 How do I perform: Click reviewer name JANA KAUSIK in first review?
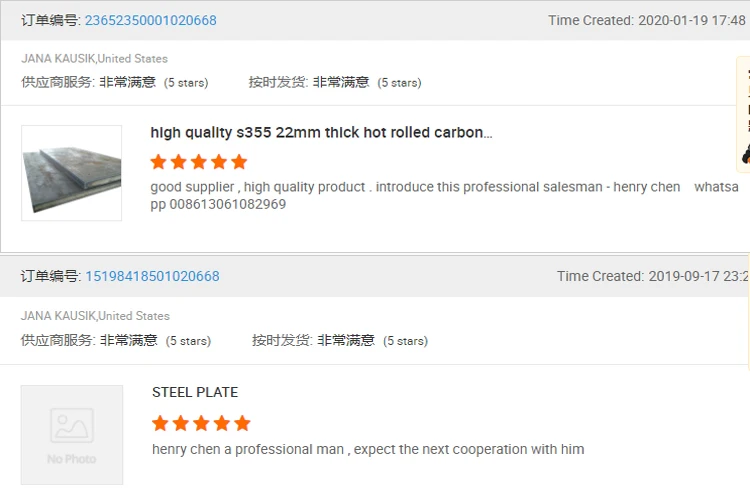[58, 59]
